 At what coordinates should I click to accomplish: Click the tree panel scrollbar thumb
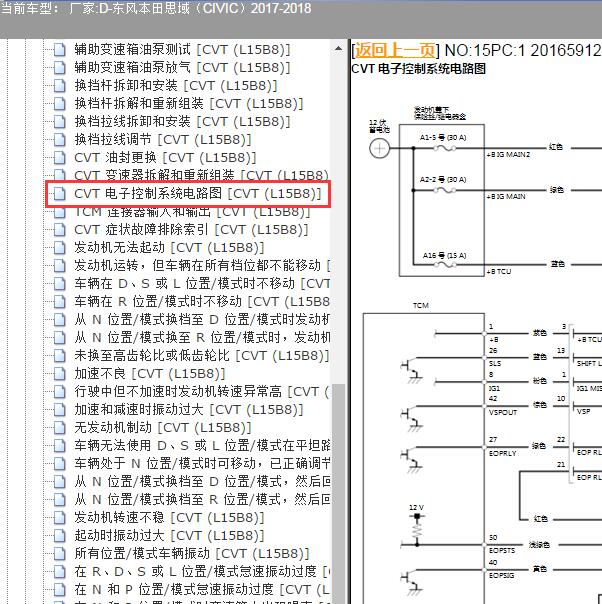click(338, 493)
